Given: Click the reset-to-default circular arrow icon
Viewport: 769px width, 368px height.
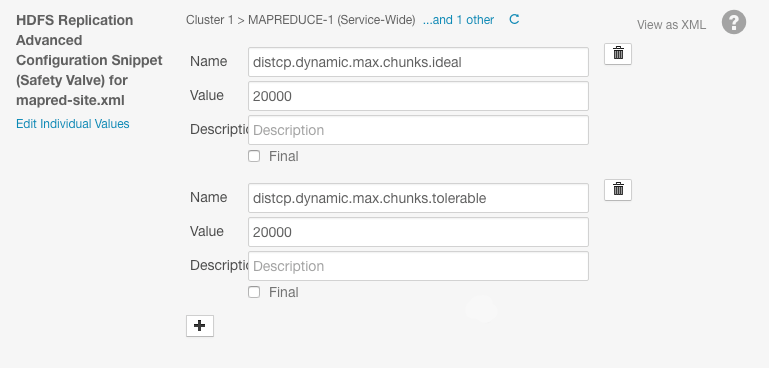Looking at the screenshot, I should point(514,20).
